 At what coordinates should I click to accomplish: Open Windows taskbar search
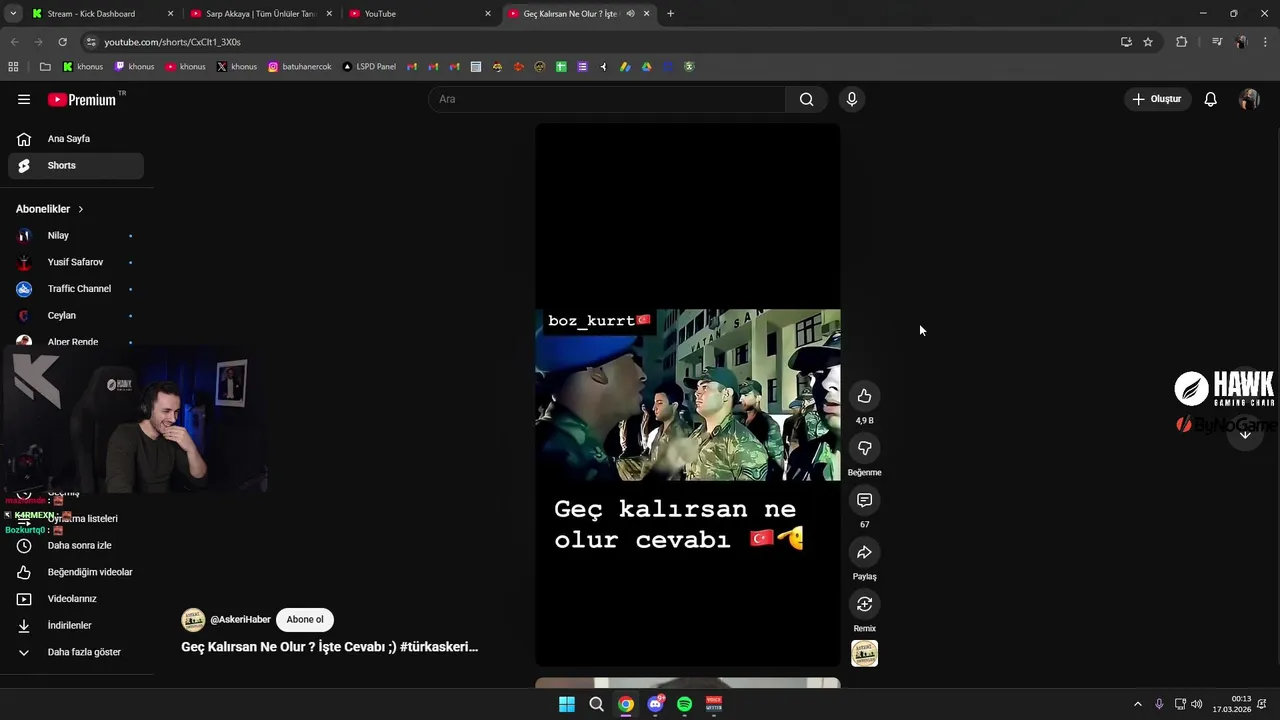coord(596,704)
